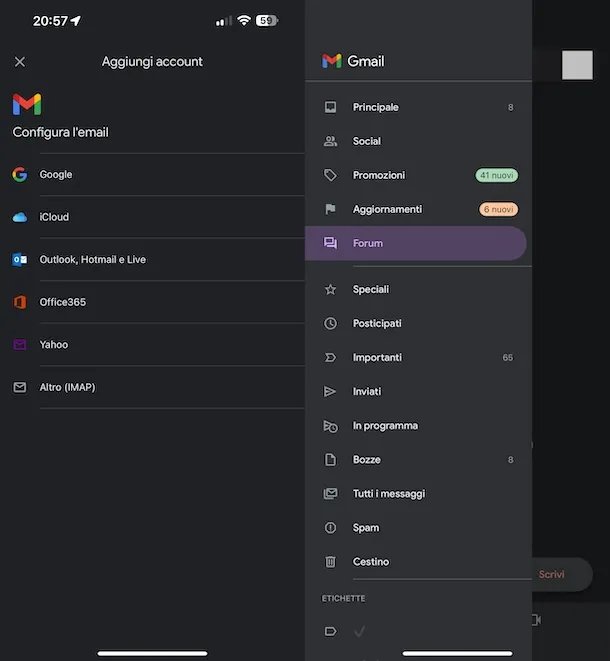
Task: Tap the 6 nuovi badge on Aggiornamenti
Action: [x=498, y=210]
